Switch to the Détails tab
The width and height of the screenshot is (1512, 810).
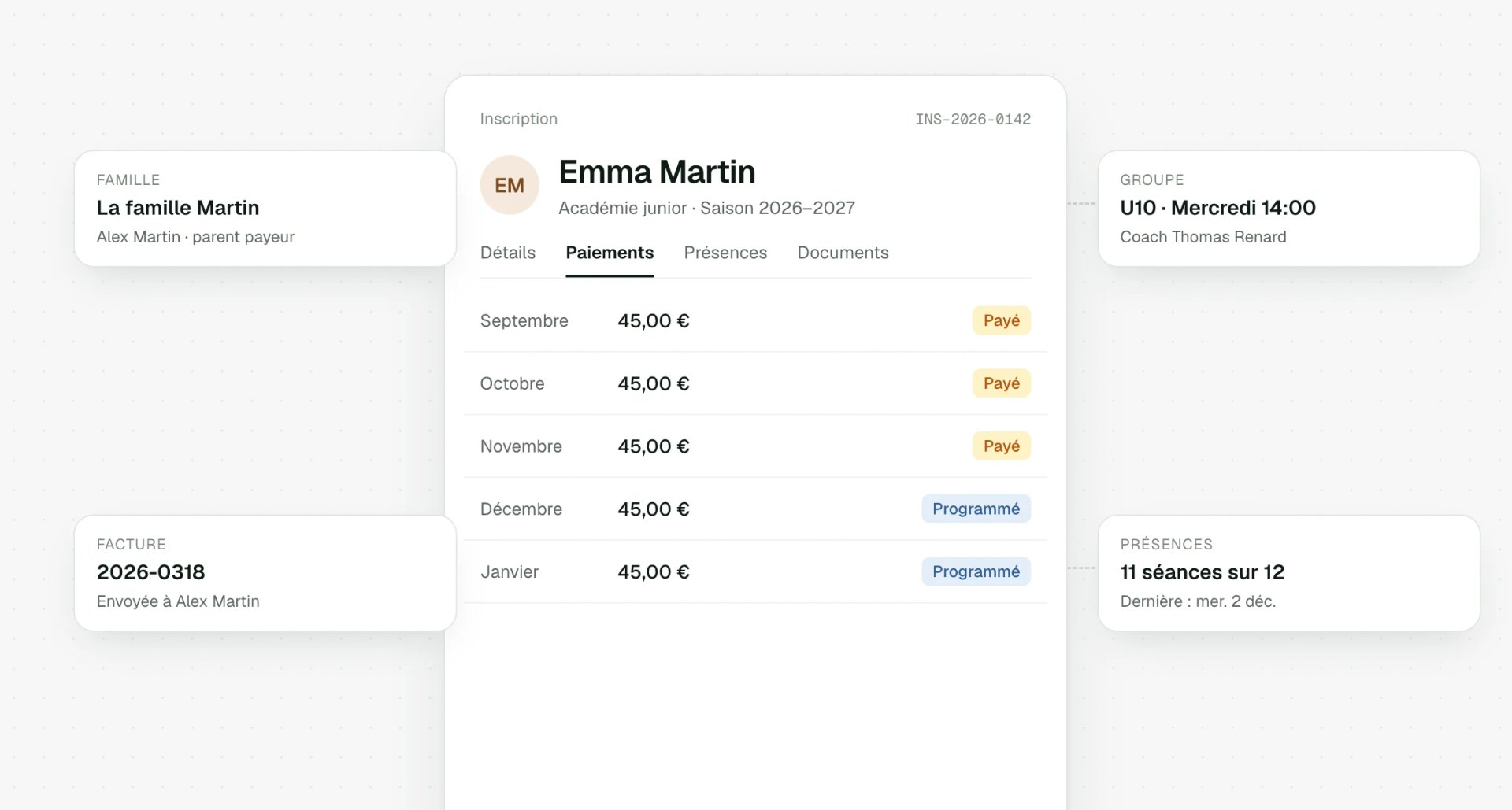click(x=508, y=253)
